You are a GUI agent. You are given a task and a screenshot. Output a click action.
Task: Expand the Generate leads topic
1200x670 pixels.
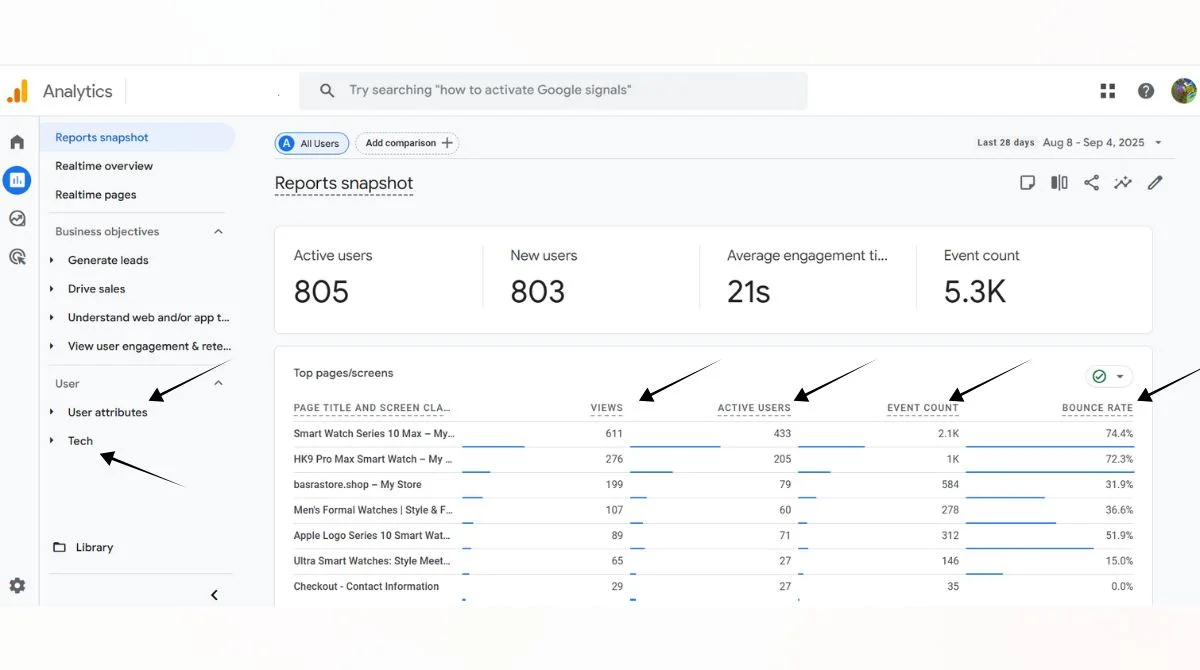tap(52, 260)
